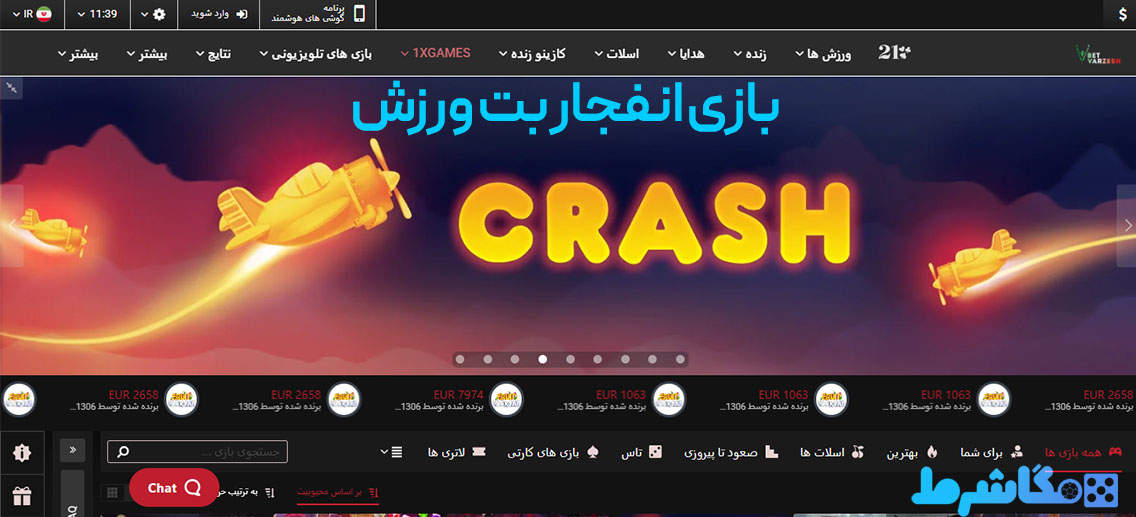Open the بیشتر menu beside نتایج

(x=147, y=54)
